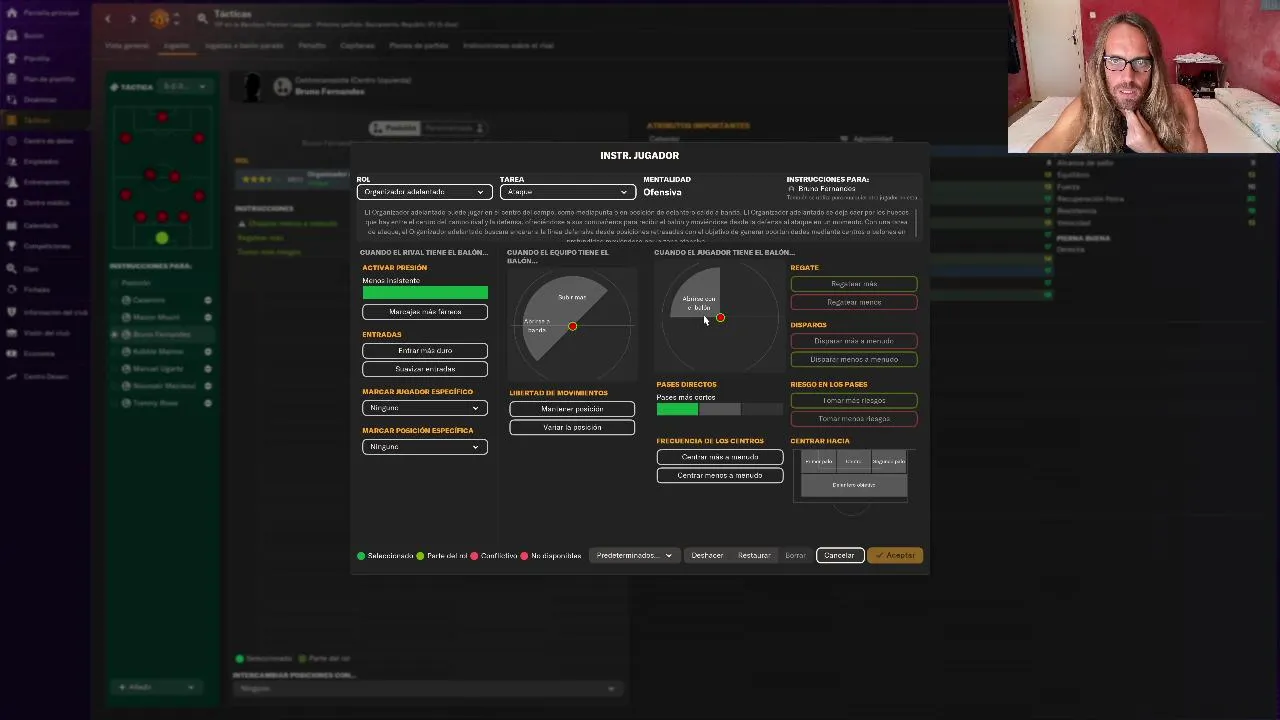Screen dimensions: 1280x720
Task: Open Calendario sidebar icon
Action: point(11,225)
